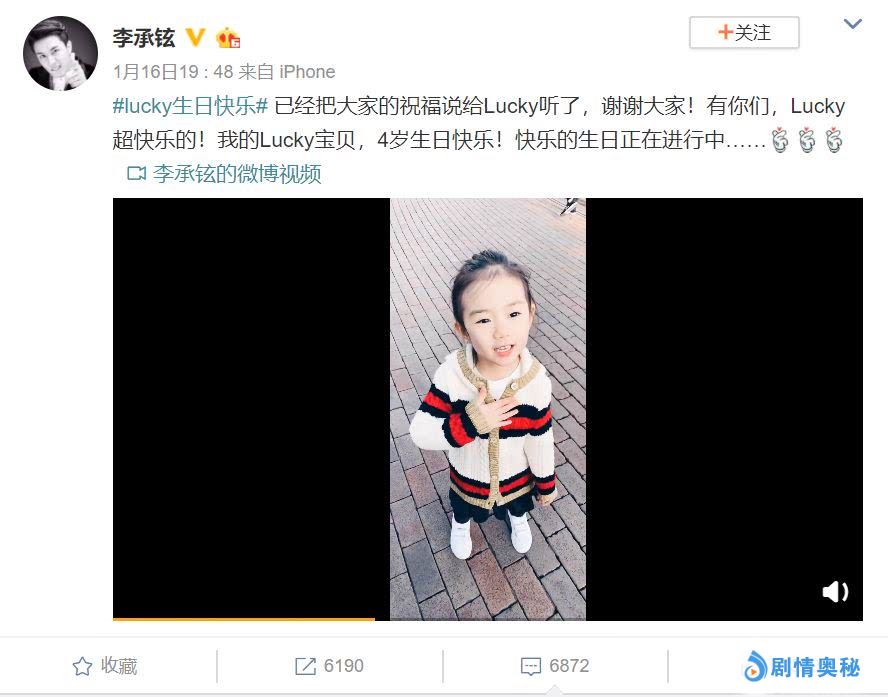The width and height of the screenshot is (888, 697).
Task: Open 李承铉's profile avatar
Action: 60,53
